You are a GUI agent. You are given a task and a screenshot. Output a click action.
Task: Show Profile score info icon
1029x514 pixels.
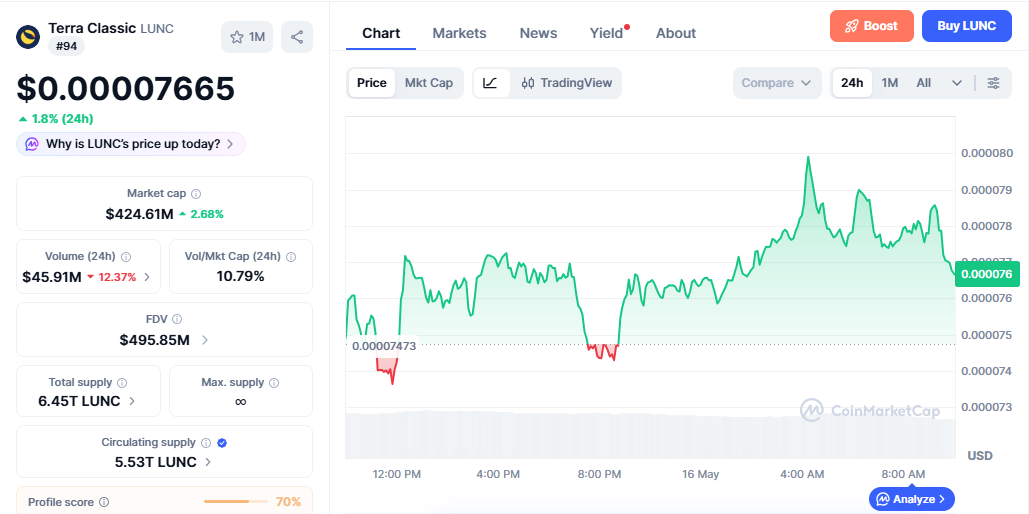tap(104, 502)
